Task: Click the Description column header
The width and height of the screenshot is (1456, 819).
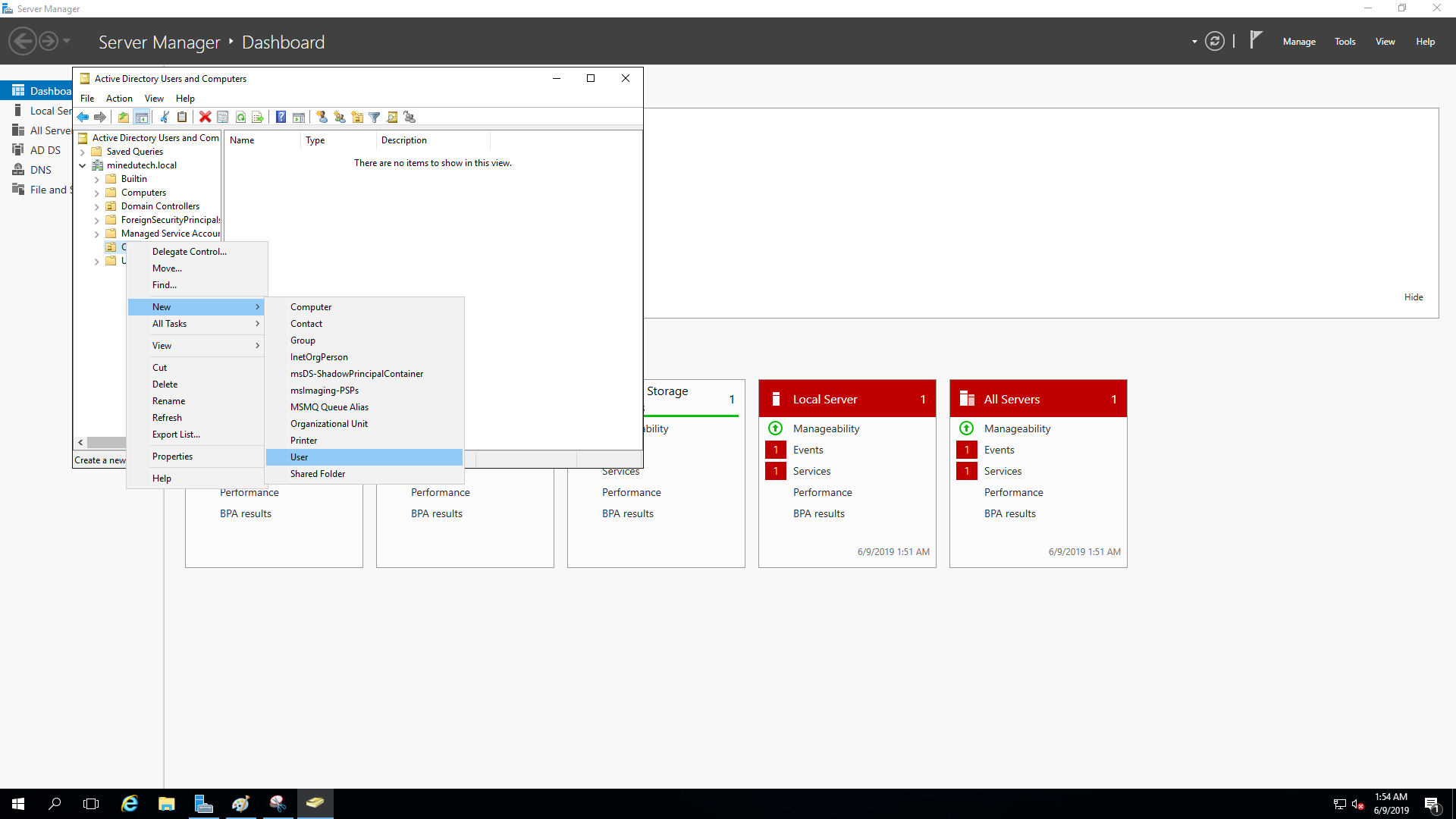Action: [404, 140]
